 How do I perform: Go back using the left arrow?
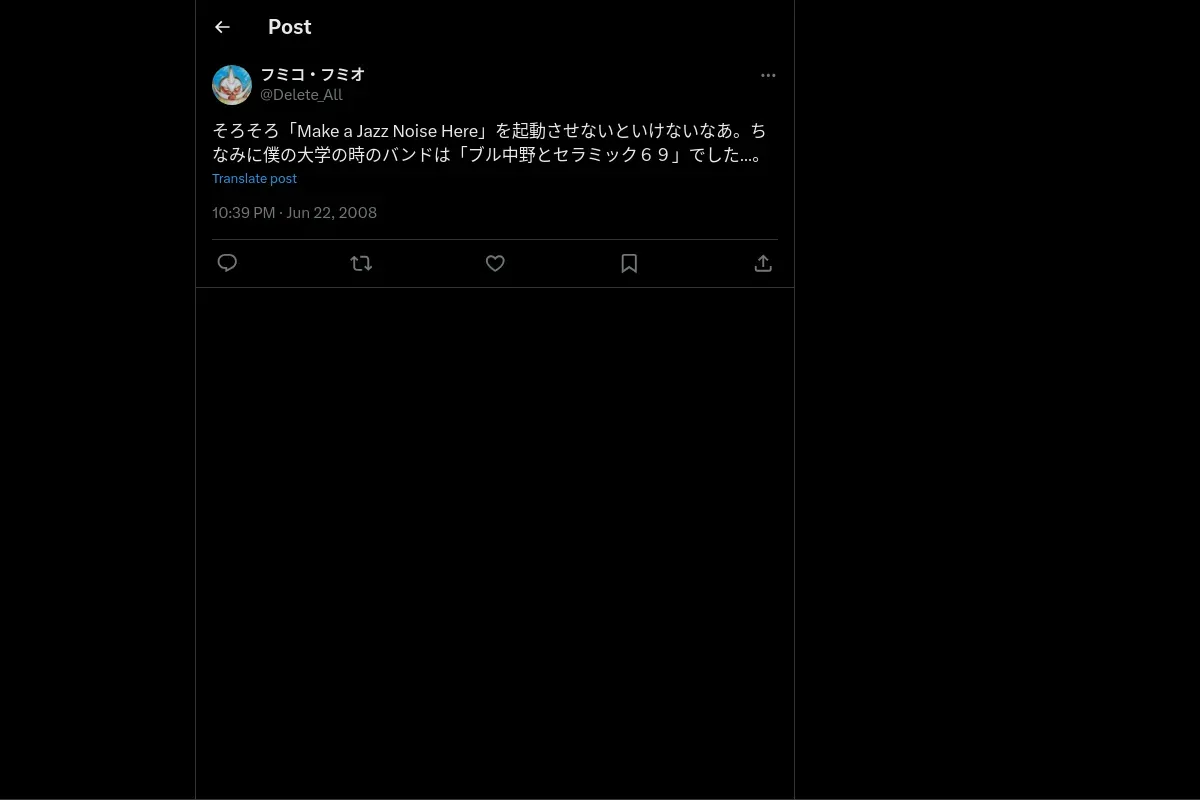point(222,27)
